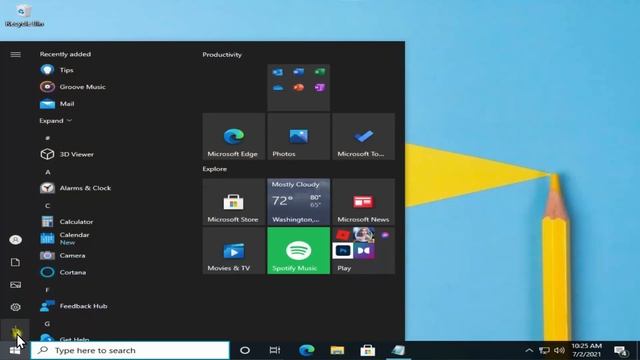Click the taskbar search box

[x=130, y=350]
